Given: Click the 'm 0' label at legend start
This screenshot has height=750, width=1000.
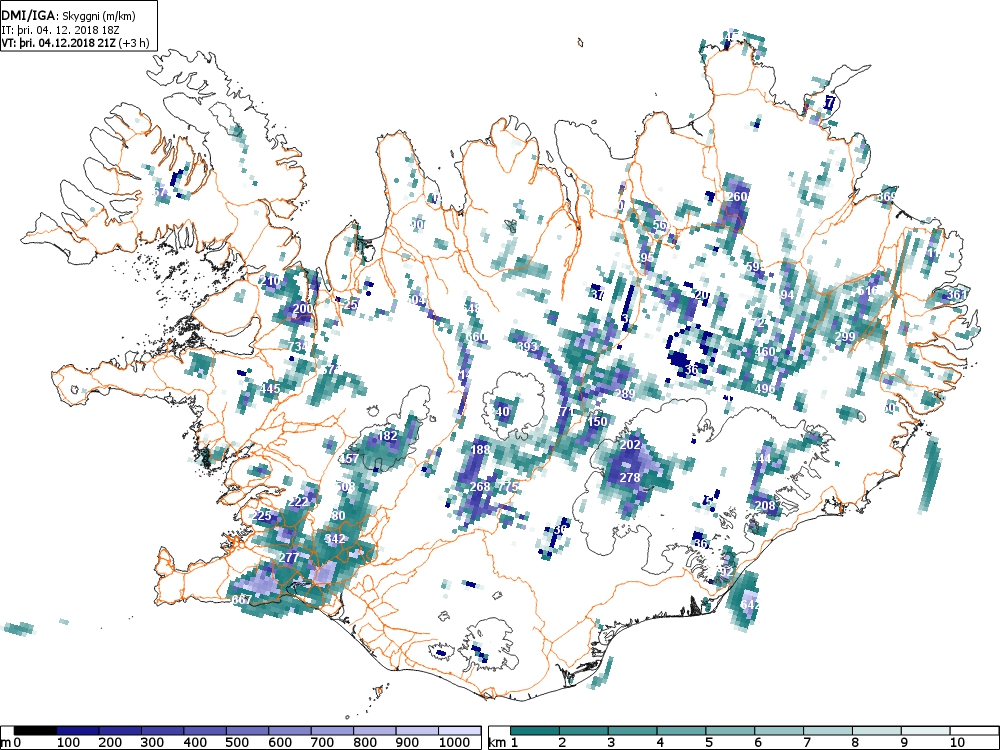Looking at the screenshot, I should [x=11, y=742].
